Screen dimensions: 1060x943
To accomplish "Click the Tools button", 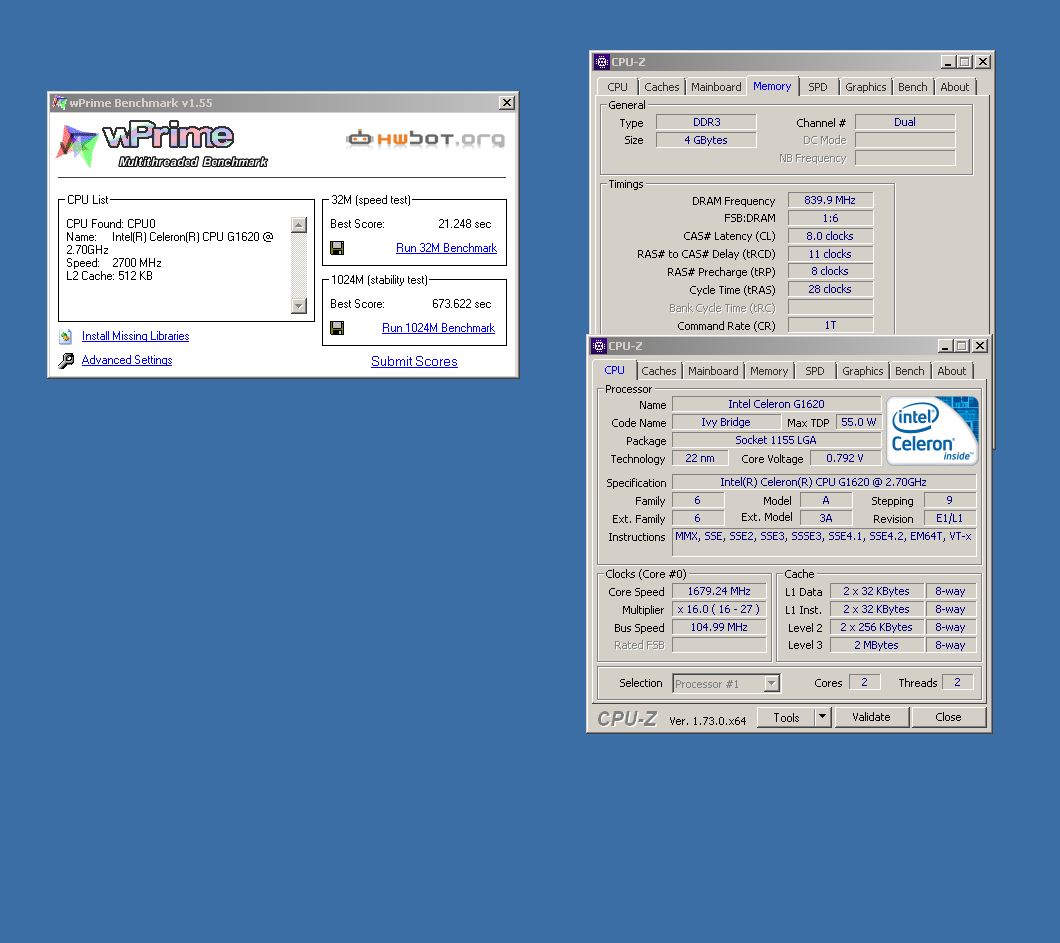I will point(786,717).
